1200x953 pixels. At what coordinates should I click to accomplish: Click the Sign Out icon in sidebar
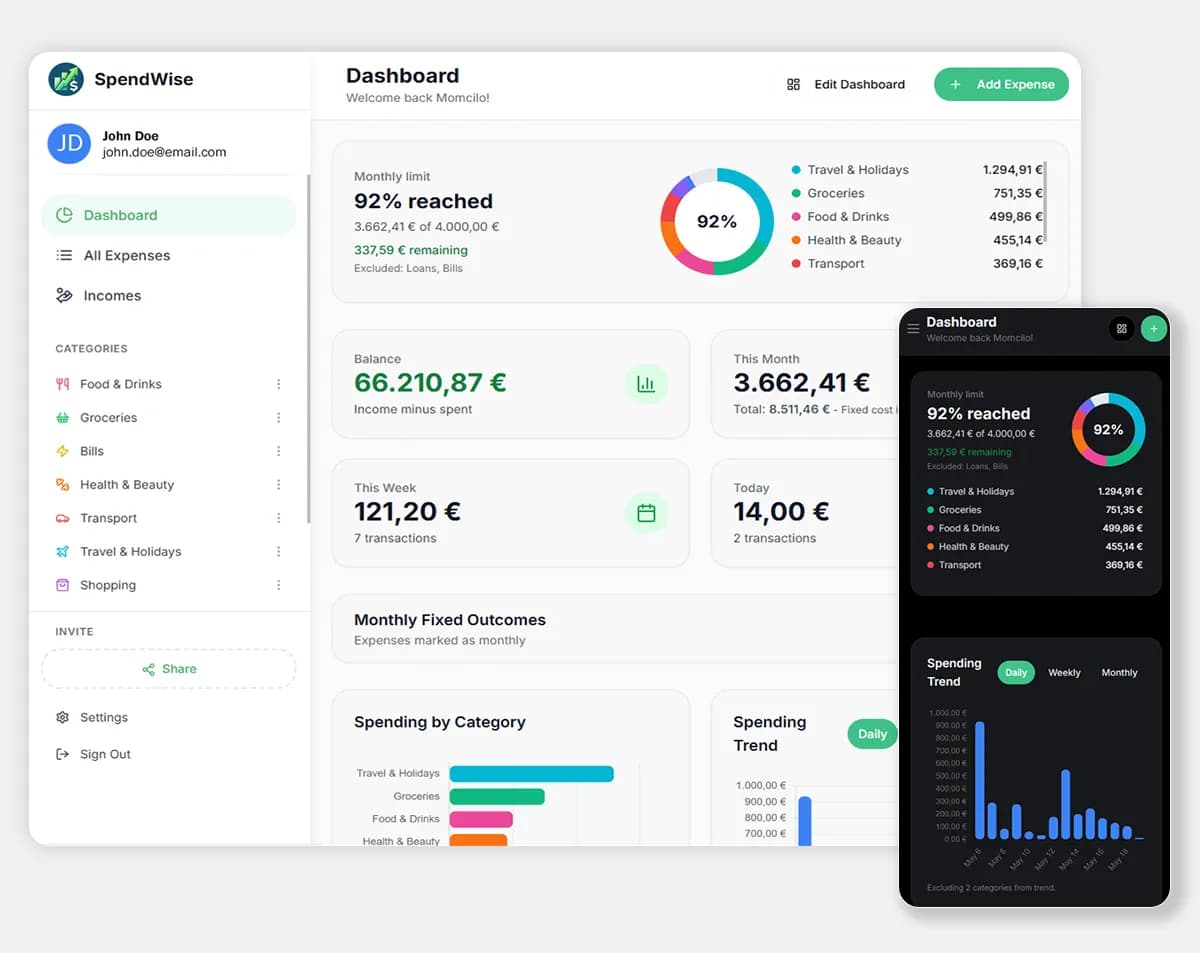tap(63, 754)
